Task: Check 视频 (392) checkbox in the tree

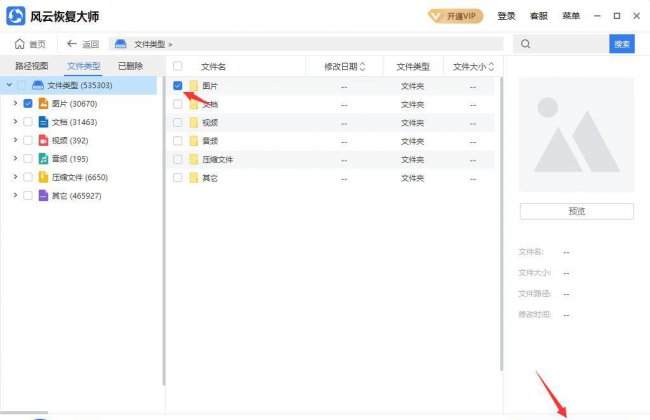Action: point(28,140)
